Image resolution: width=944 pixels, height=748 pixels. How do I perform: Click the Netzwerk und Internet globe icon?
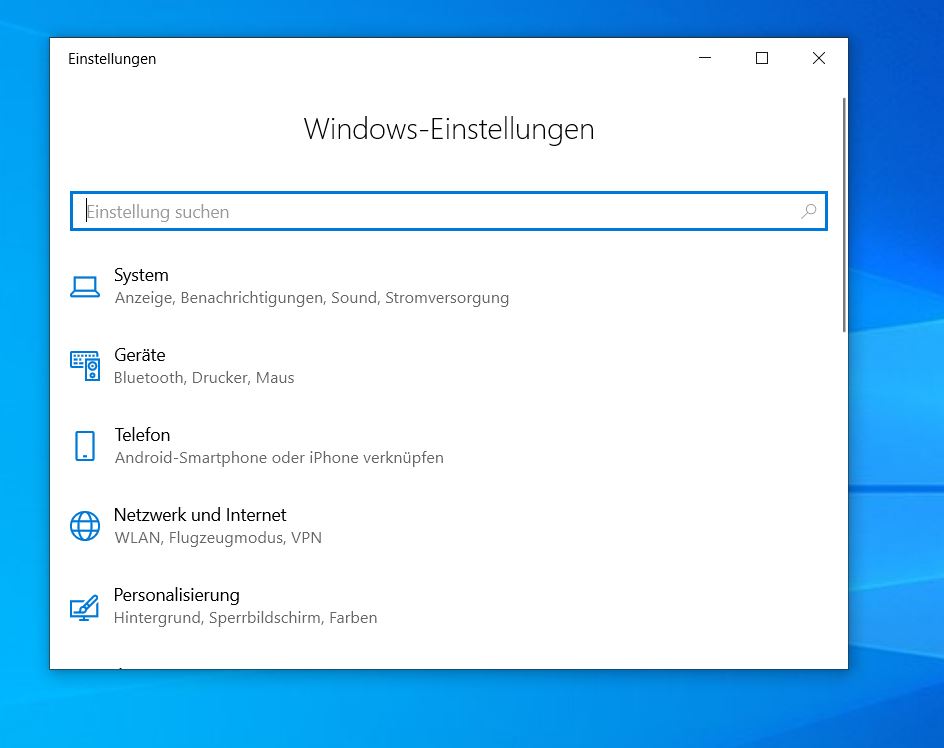[85, 526]
